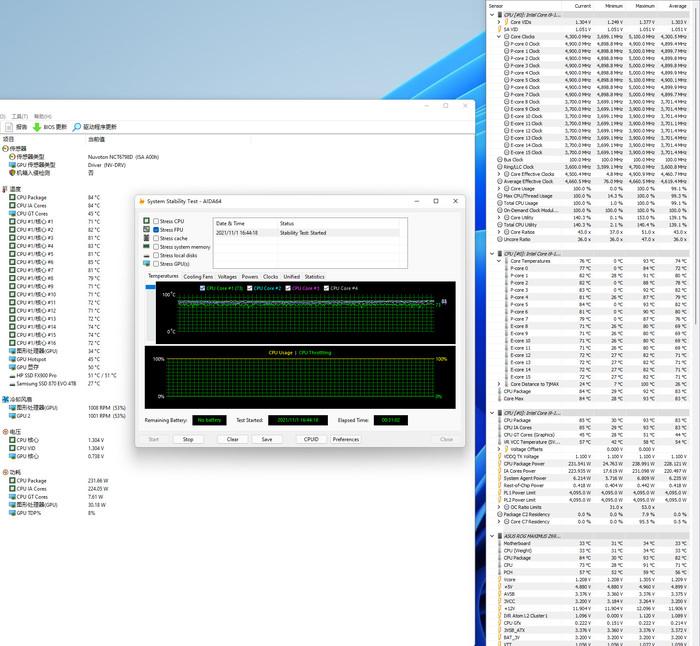Expand Core Distance to TJMAX in HWiNFO
Screen dimensions: 700x646
tap(499, 384)
